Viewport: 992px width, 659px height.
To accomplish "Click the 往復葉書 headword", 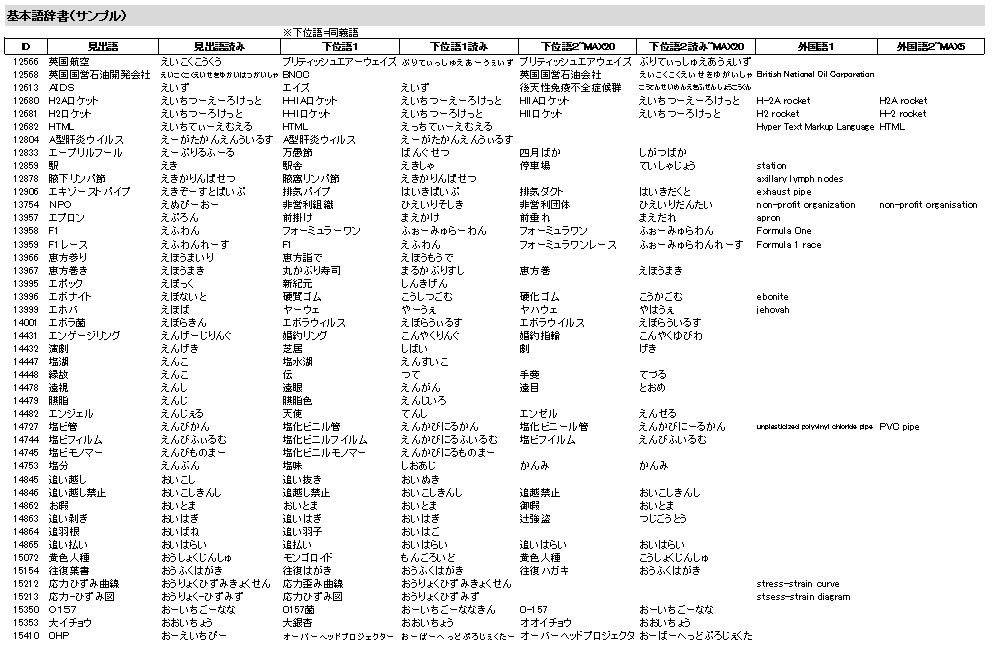I will coord(69,570).
